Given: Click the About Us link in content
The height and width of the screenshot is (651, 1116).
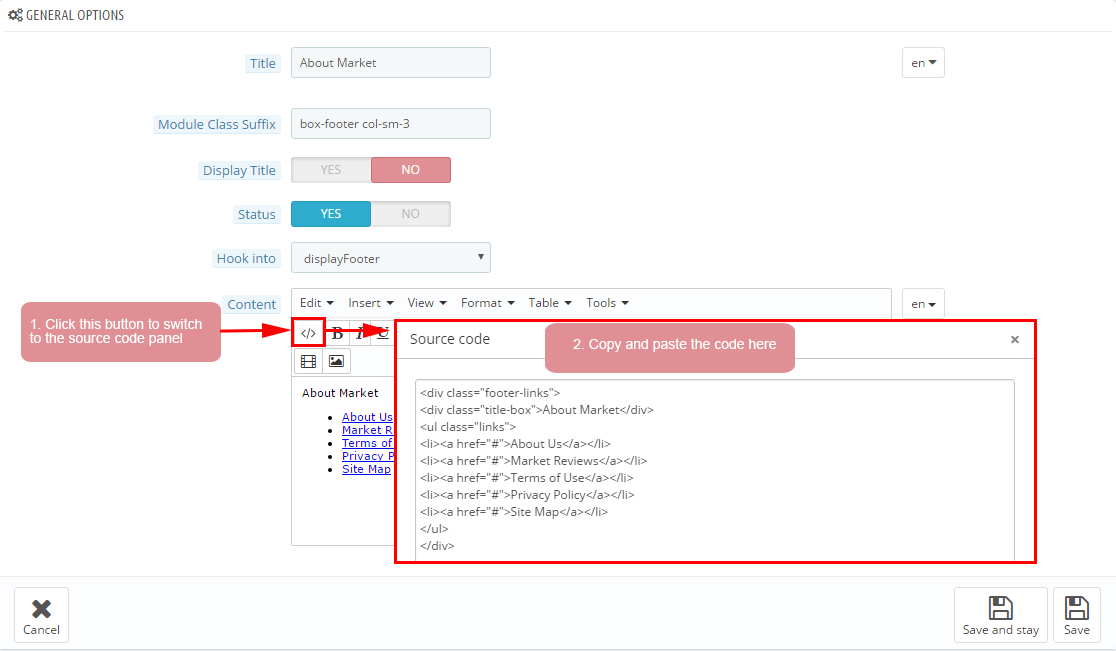Looking at the screenshot, I should click(367, 417).
